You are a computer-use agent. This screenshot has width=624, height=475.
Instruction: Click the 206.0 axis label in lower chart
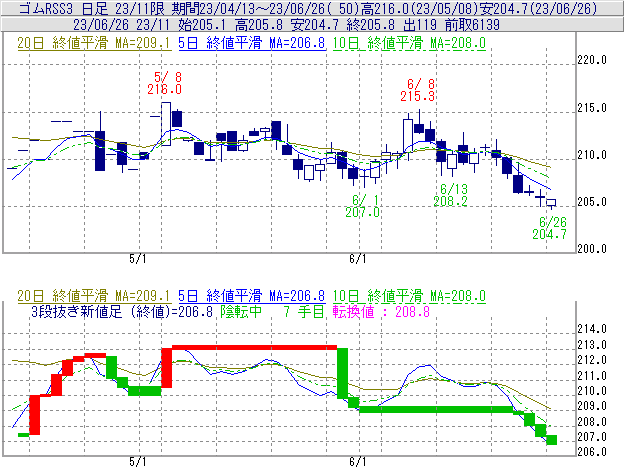(592, 452)
